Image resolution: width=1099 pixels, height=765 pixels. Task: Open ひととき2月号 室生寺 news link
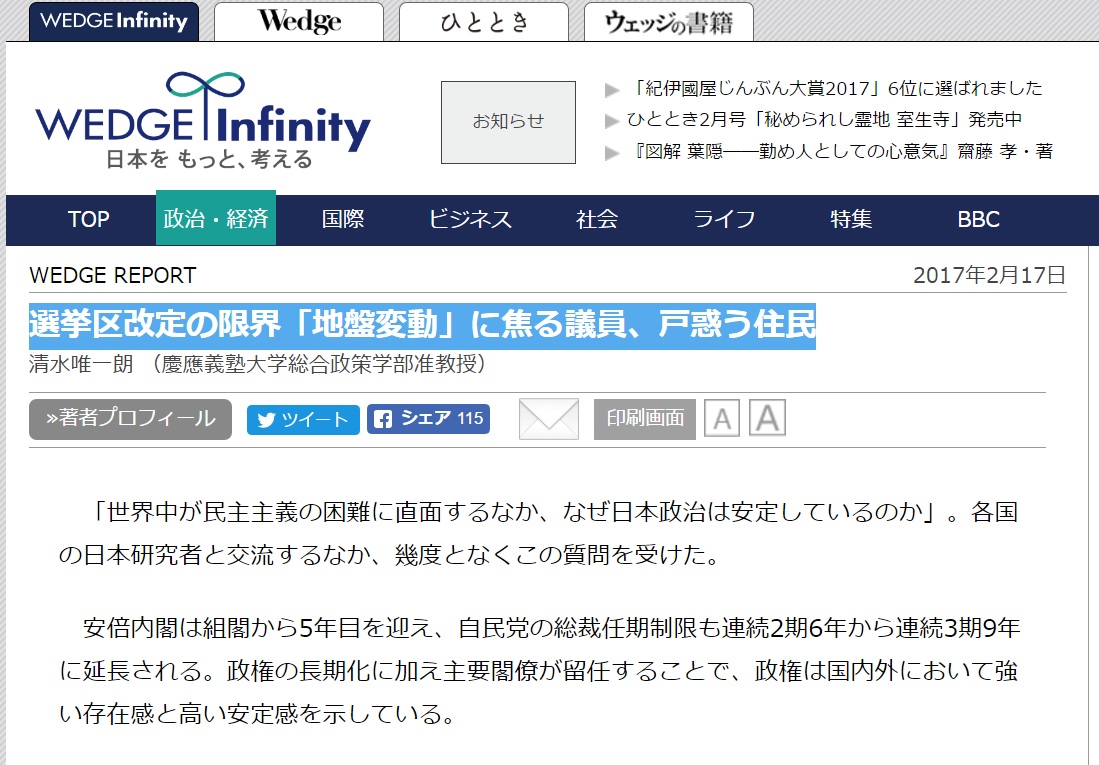pos(824,120)
